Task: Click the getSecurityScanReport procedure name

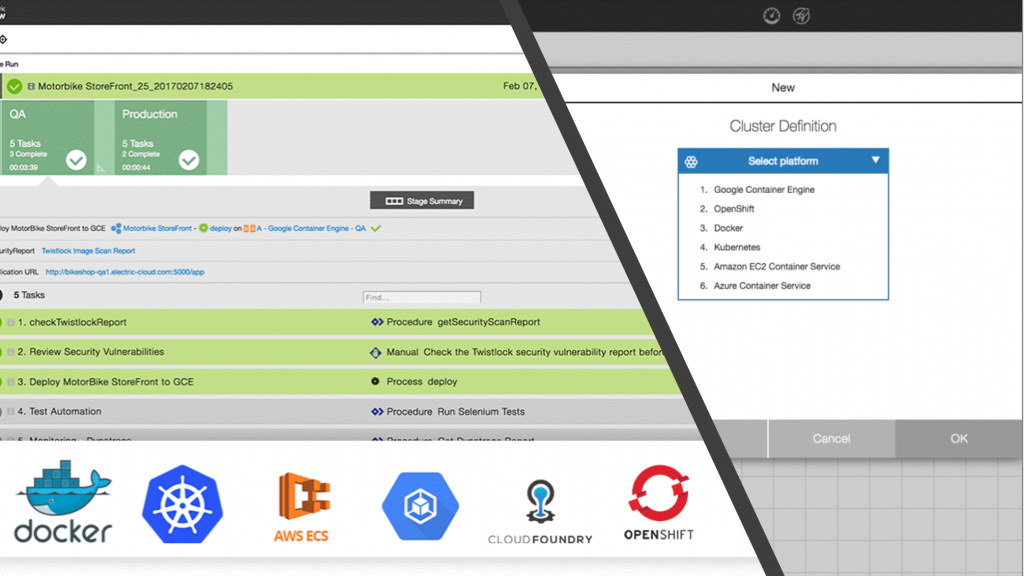Action: point(488,322)
